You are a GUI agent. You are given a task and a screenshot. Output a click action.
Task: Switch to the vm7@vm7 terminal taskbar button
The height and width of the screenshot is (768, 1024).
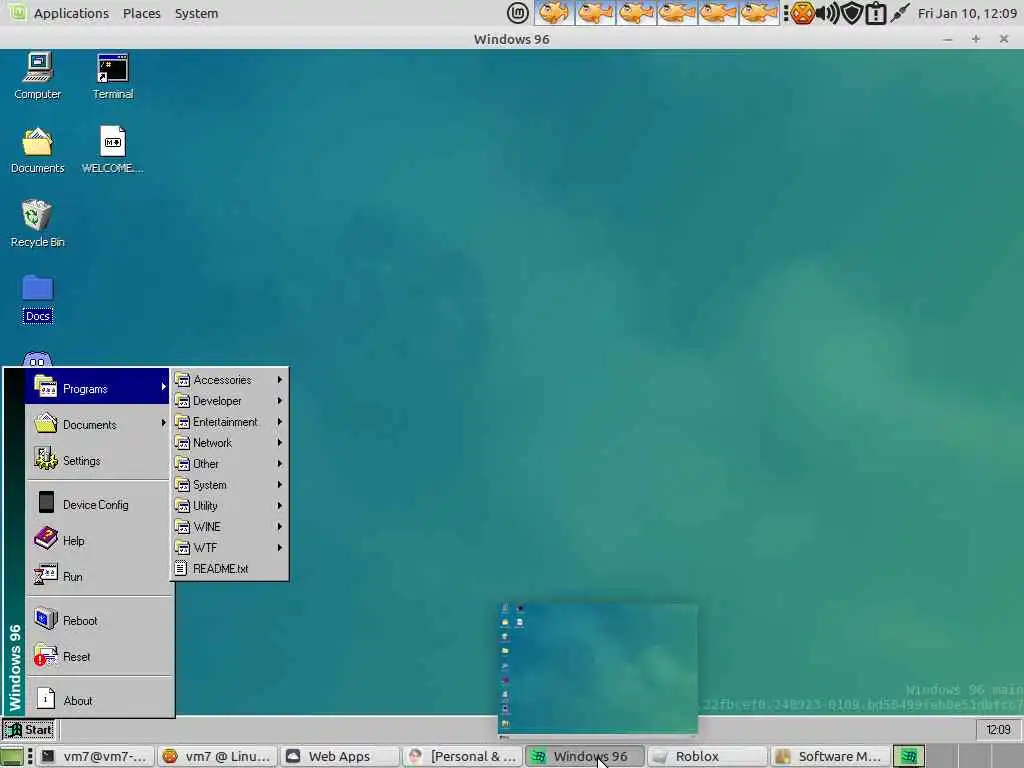point(95,756)
